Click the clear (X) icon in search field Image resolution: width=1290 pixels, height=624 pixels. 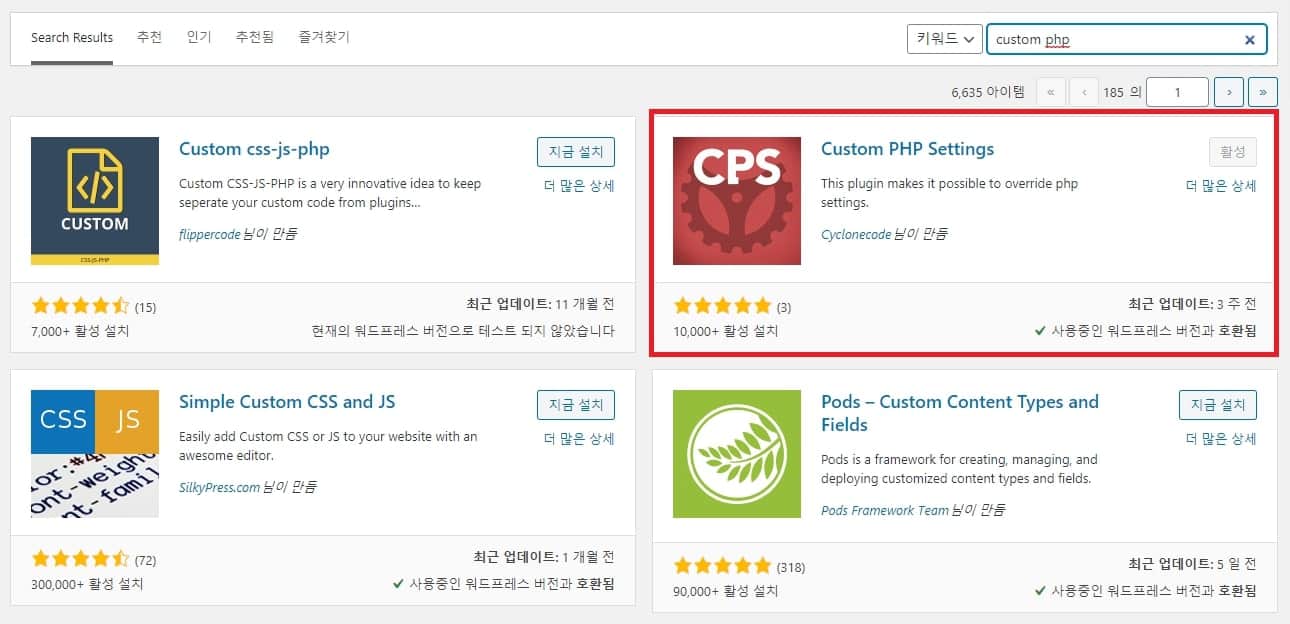click(1249, 39)
